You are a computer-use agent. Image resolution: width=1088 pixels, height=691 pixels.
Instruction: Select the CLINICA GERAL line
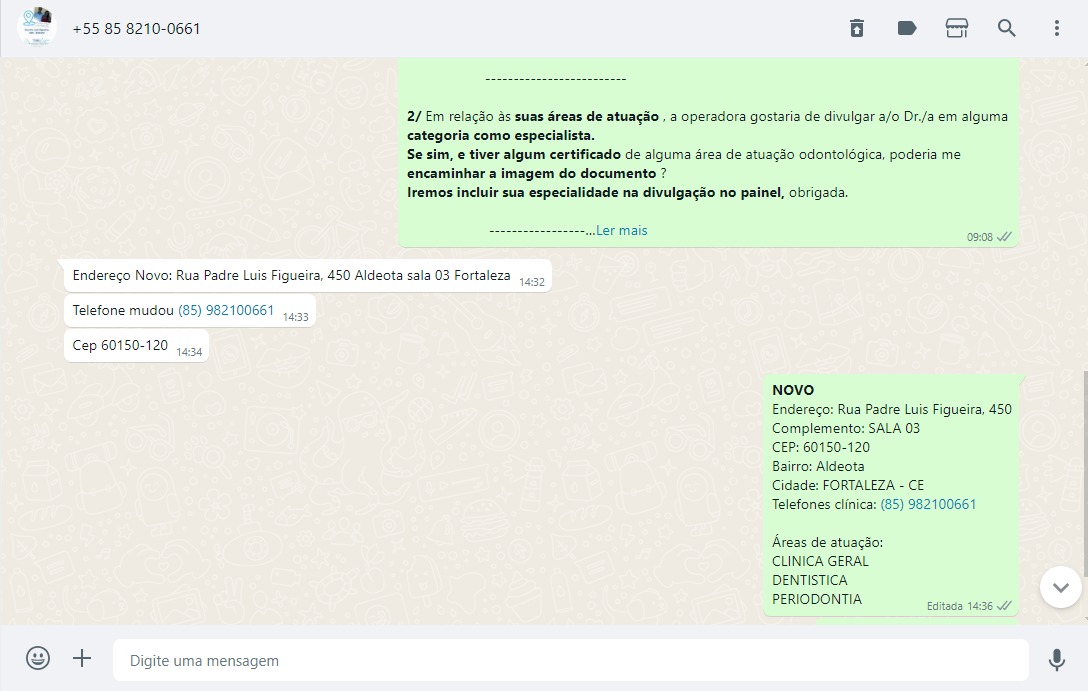820,561
